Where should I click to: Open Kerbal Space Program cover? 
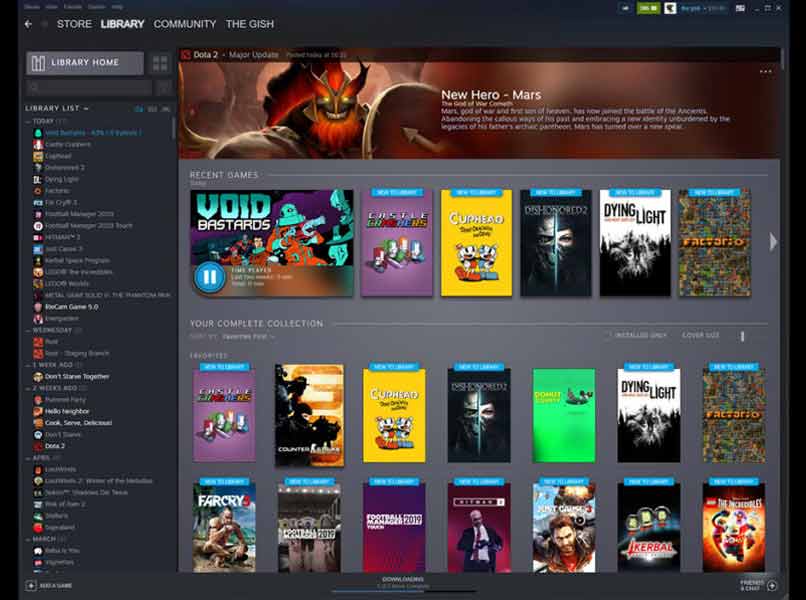(x=649, y=528)
